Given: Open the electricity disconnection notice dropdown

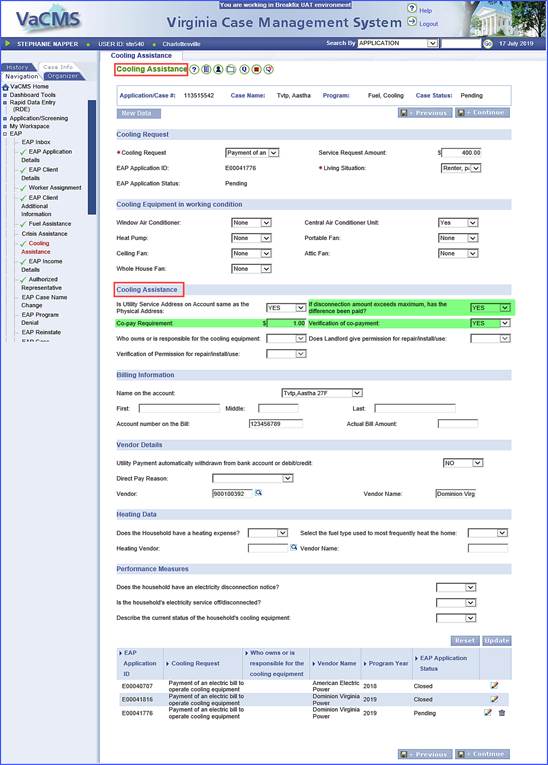Looking at the screenshot, I should [456, 587].
